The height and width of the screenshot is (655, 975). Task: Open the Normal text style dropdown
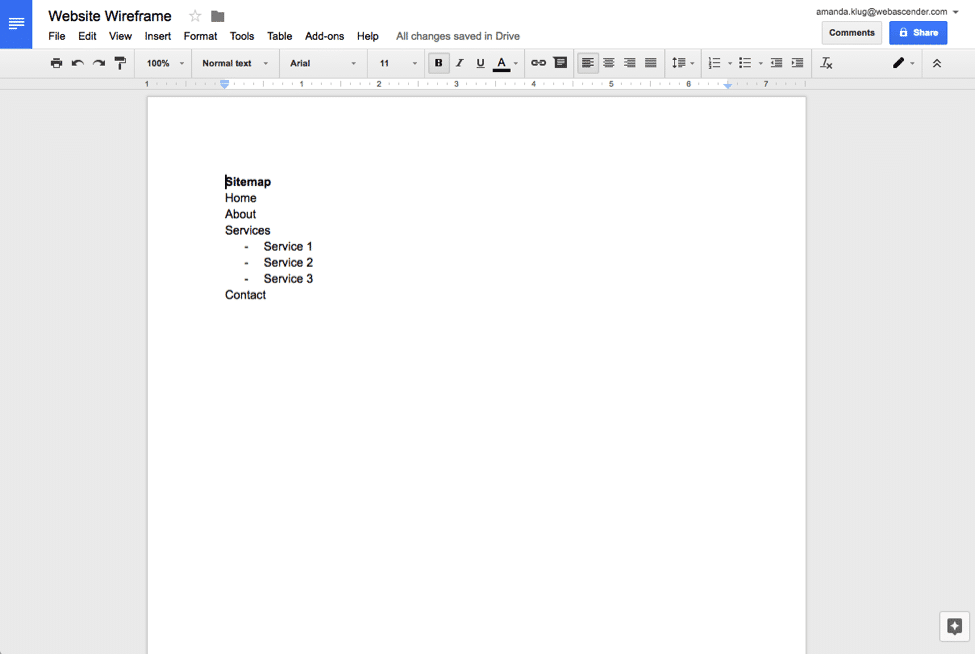(235, 63)
